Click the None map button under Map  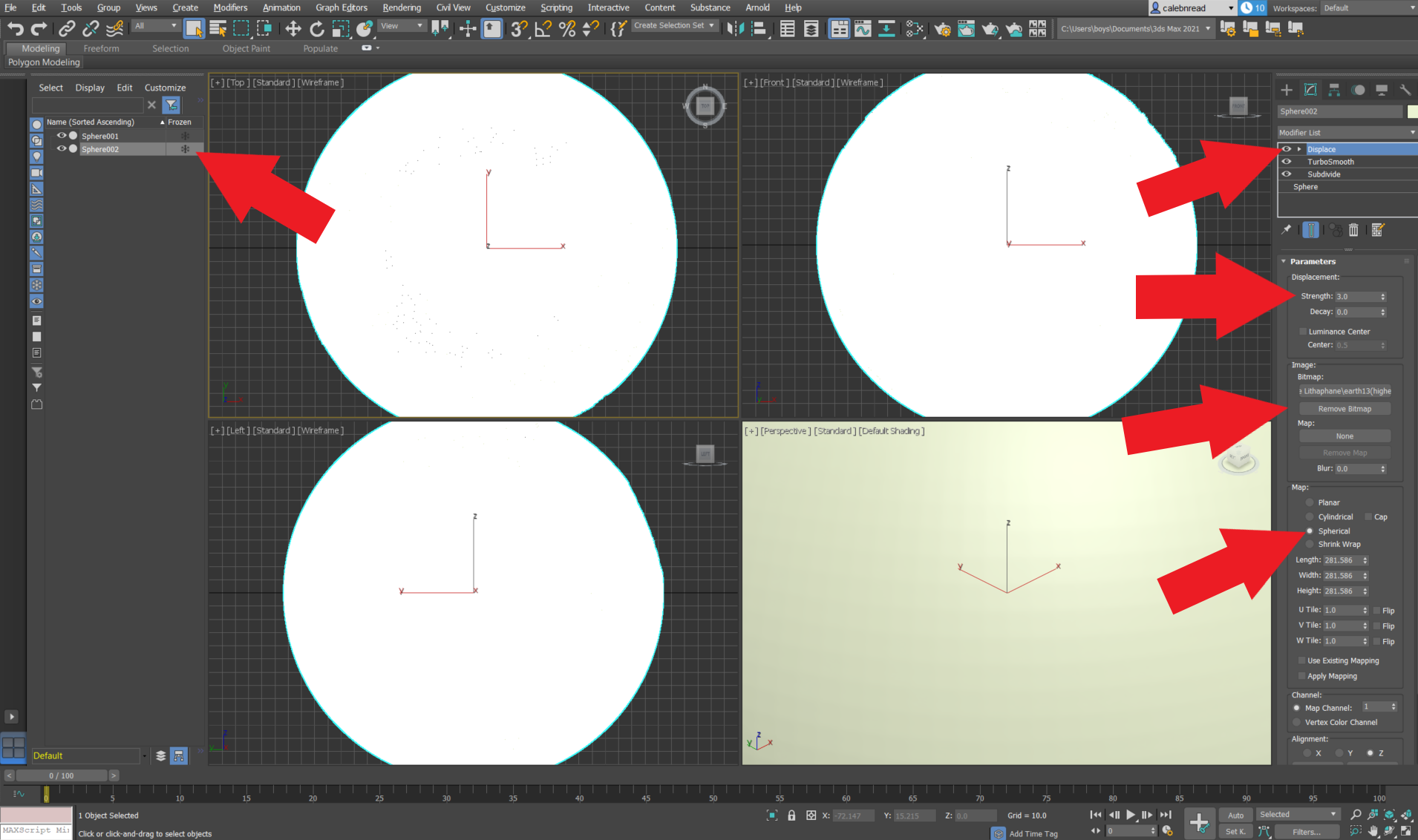click(x=1344, y=436)
